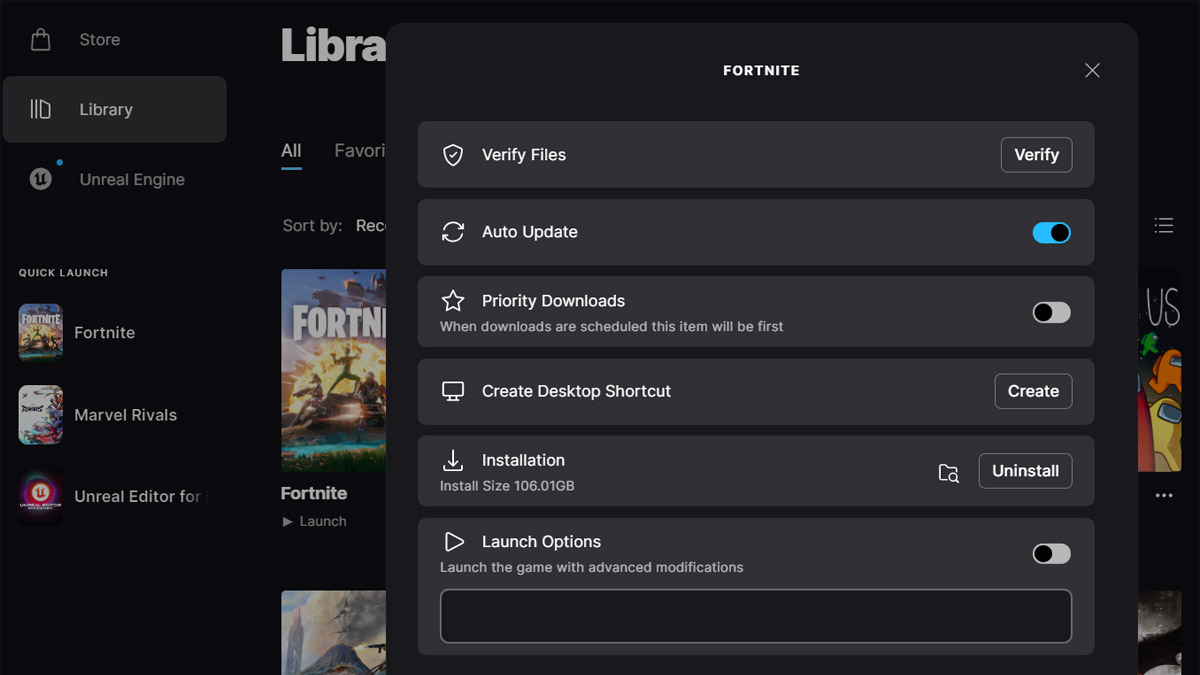1200x675 pixels.
Task: Click the Auto Update refresh arrows icon
Action: pyautogui.click(x=453, y=232)
